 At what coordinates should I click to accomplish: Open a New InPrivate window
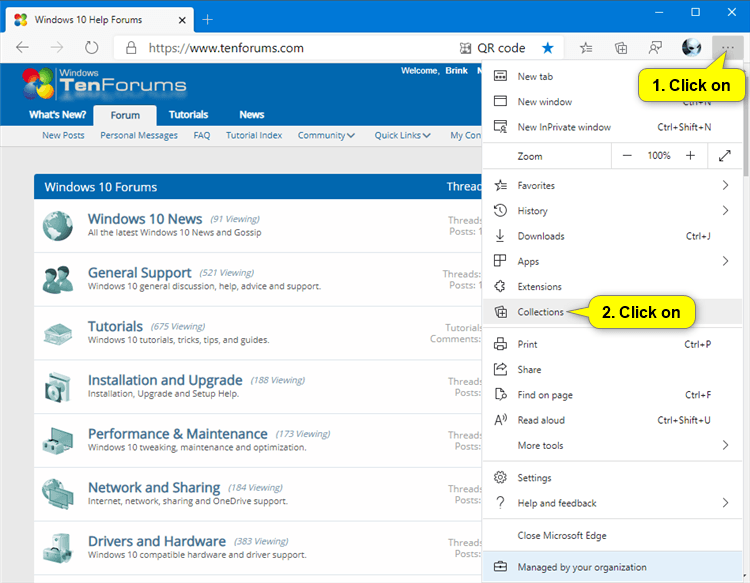[612, 127]
